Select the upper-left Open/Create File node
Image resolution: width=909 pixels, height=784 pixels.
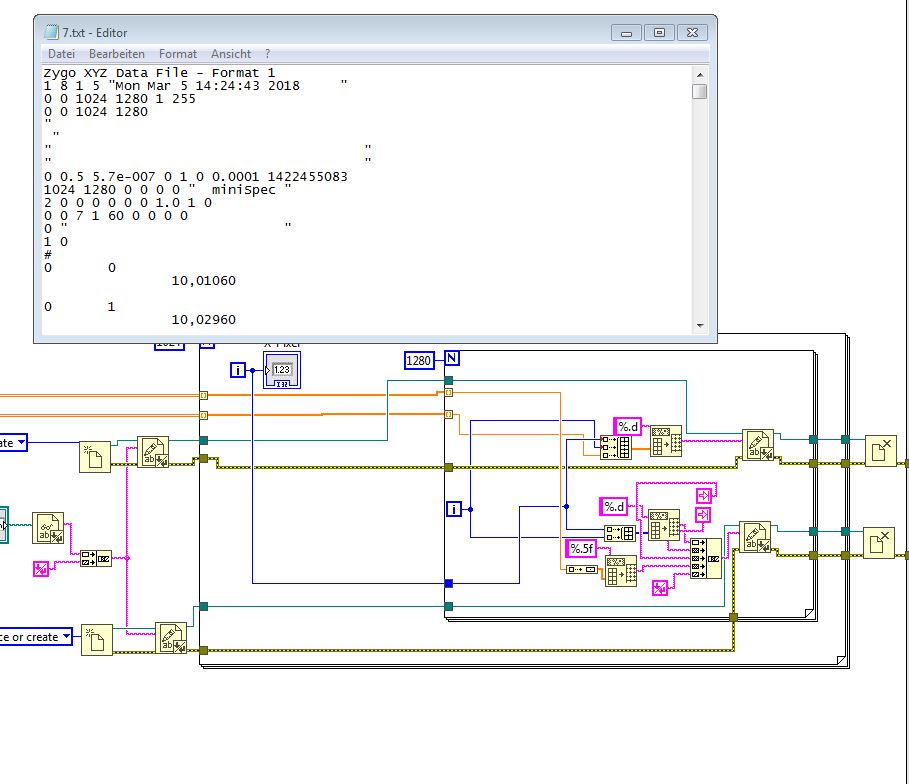coord(95,456)
